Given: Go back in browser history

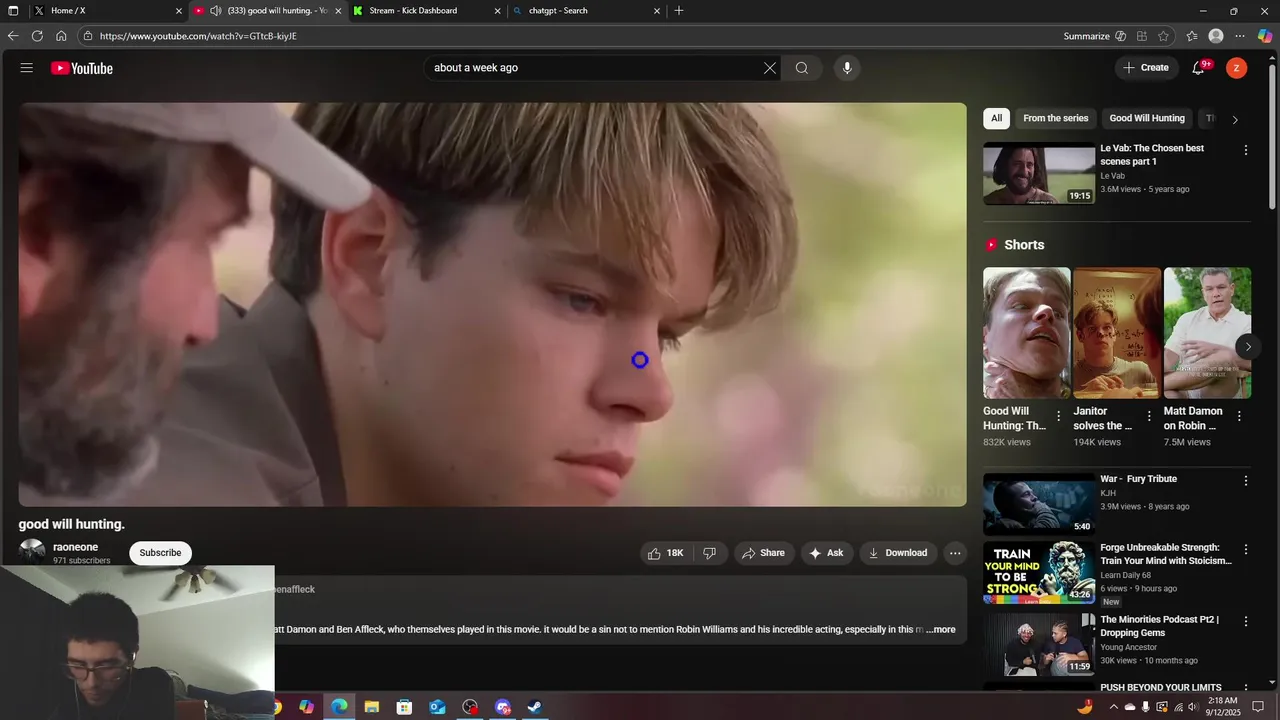Looking at the screenshot, I should point(13,36).
